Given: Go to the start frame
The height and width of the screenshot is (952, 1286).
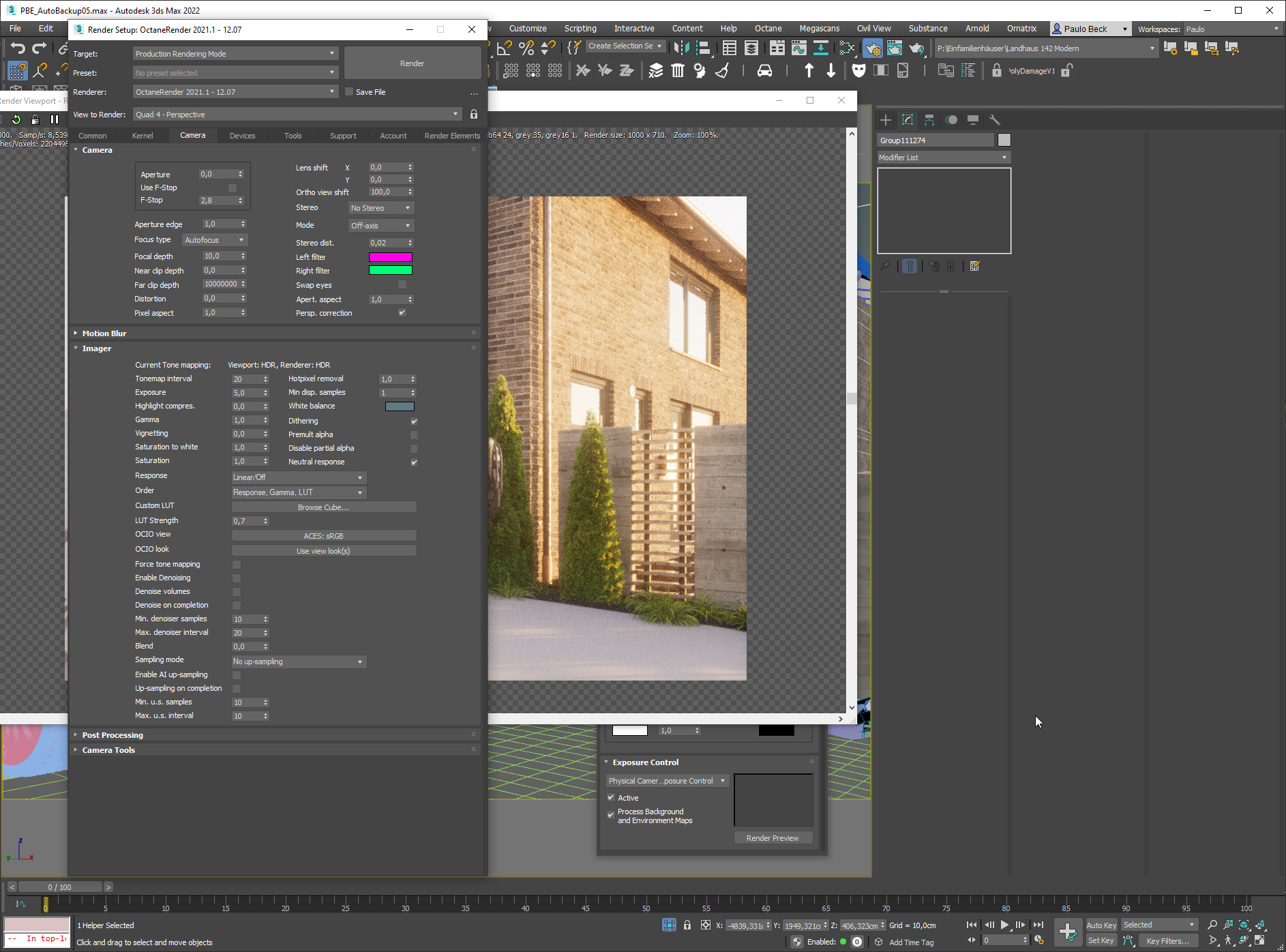Looking at the screenshot, I should pyautogui.click(x=972, y=925).
